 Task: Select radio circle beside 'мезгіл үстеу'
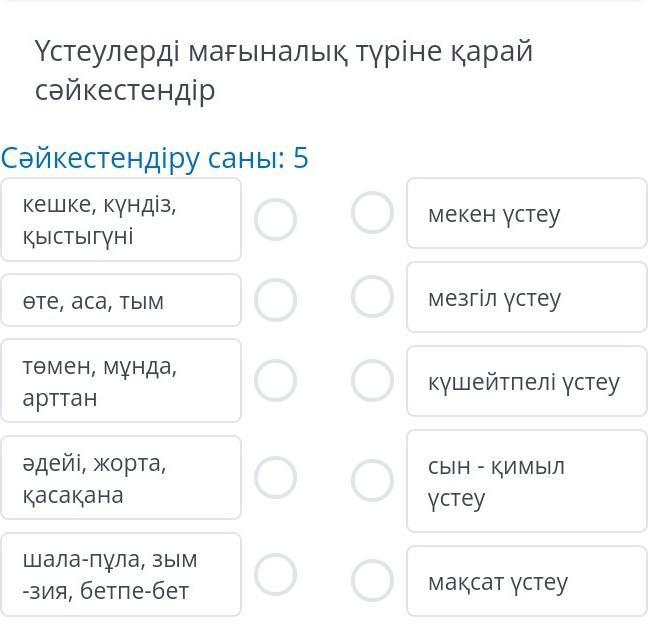[373, 296]
